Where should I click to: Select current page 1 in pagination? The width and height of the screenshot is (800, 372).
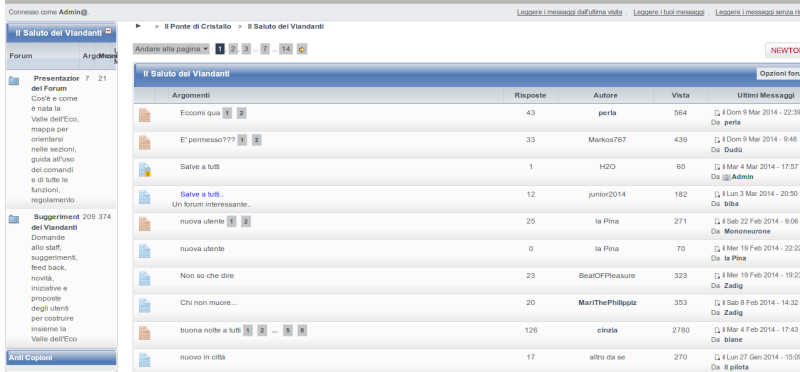[x=220, y=49]
